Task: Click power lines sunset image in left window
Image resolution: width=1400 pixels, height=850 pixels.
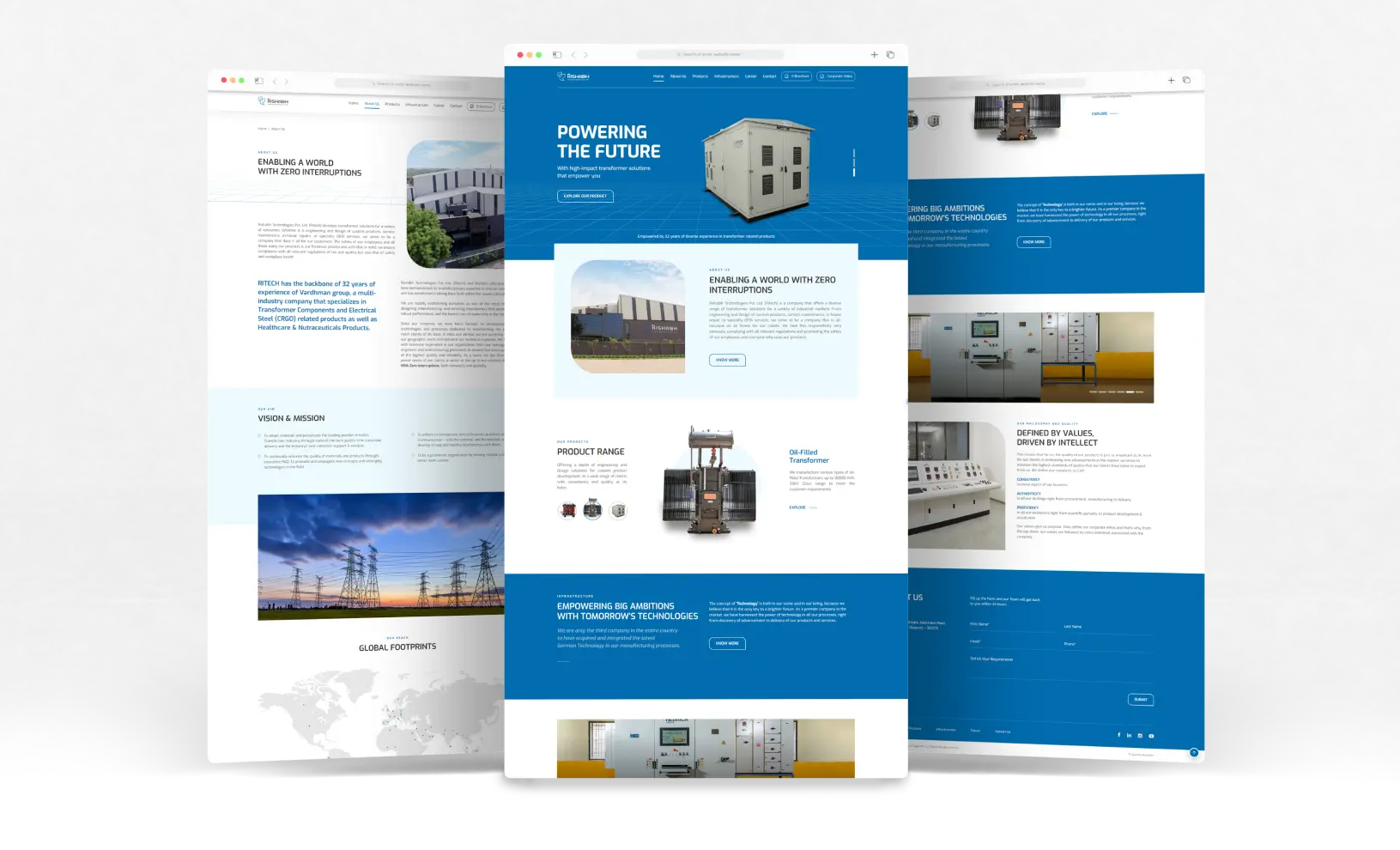Action: [x=381, y=557]
